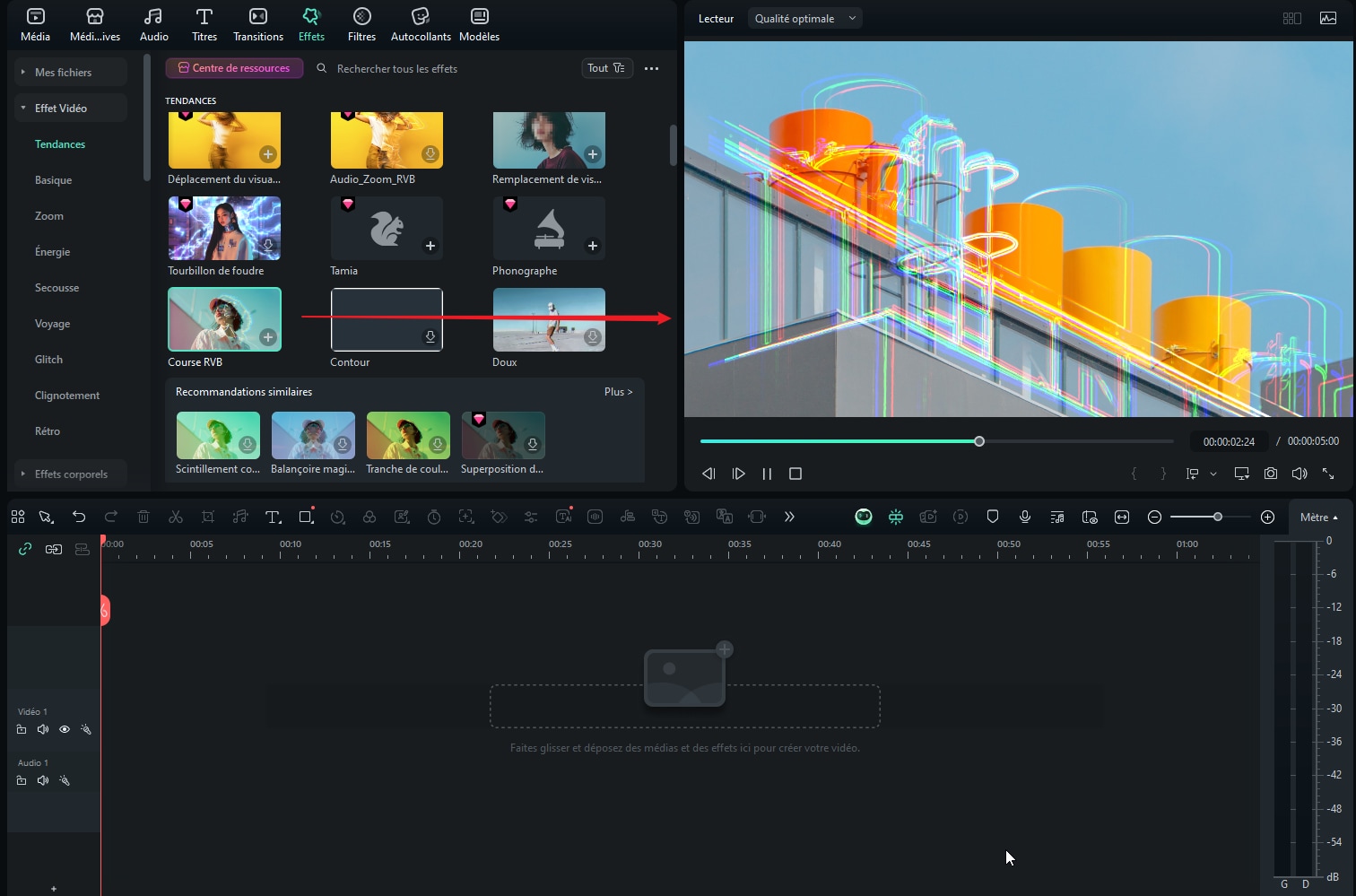Toggle the preview volume icon

point(1299,474)
